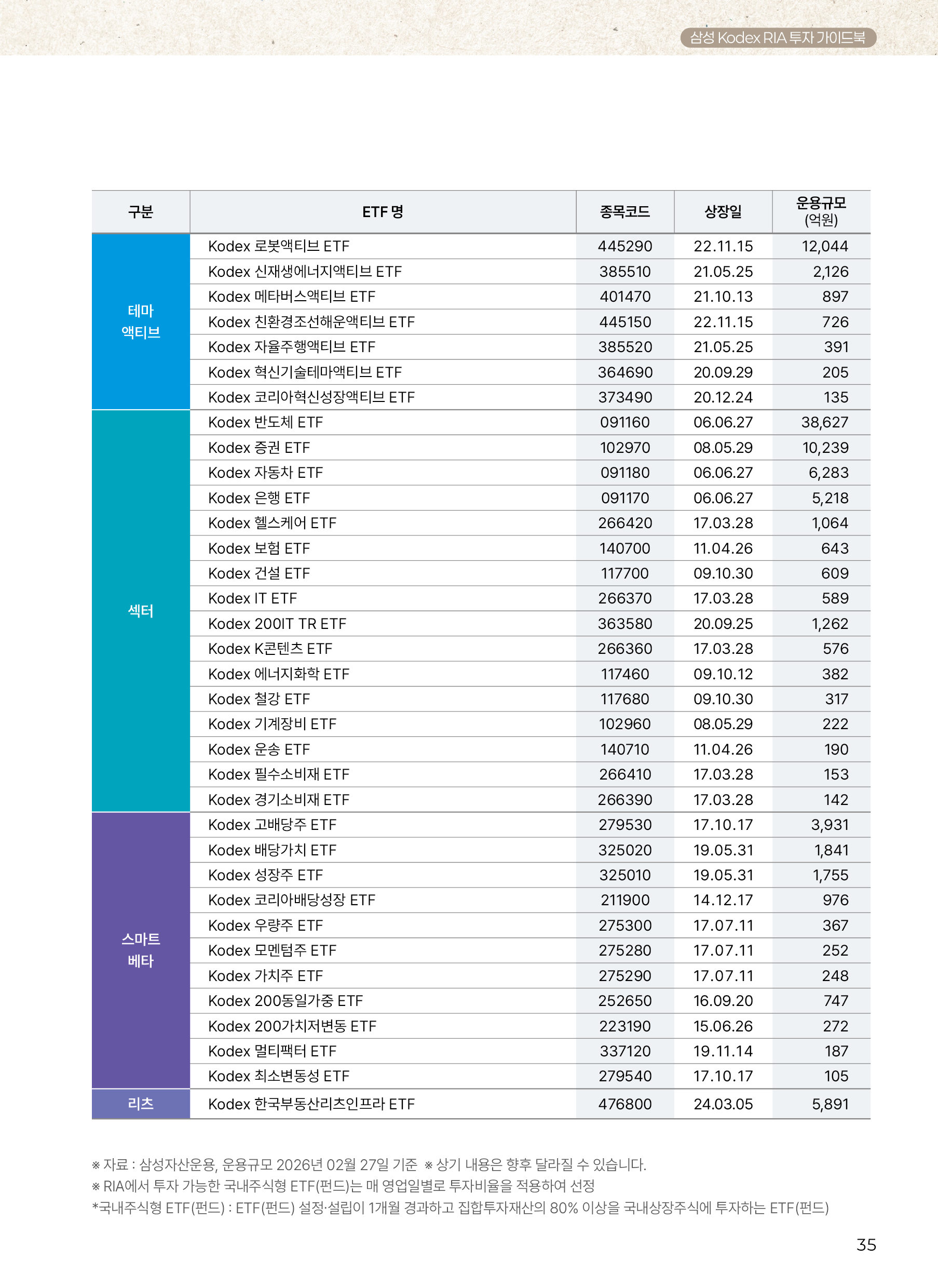Select the '구분' column header
Image resolution: width=938 pixels, height=1288 pixels.
[141, 212]
